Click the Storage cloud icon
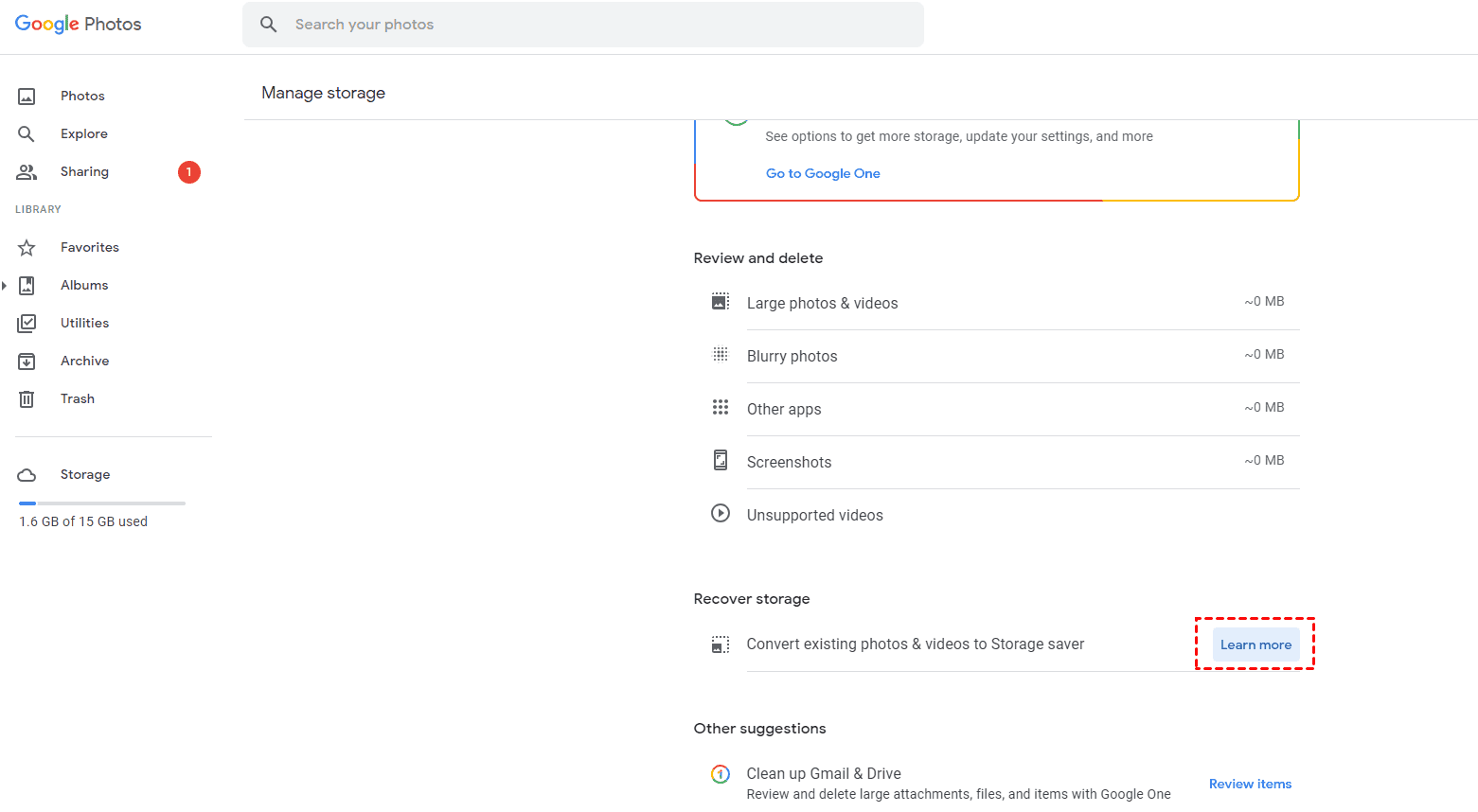This screenshot has width=1478, height=812. tap(27, 475)
